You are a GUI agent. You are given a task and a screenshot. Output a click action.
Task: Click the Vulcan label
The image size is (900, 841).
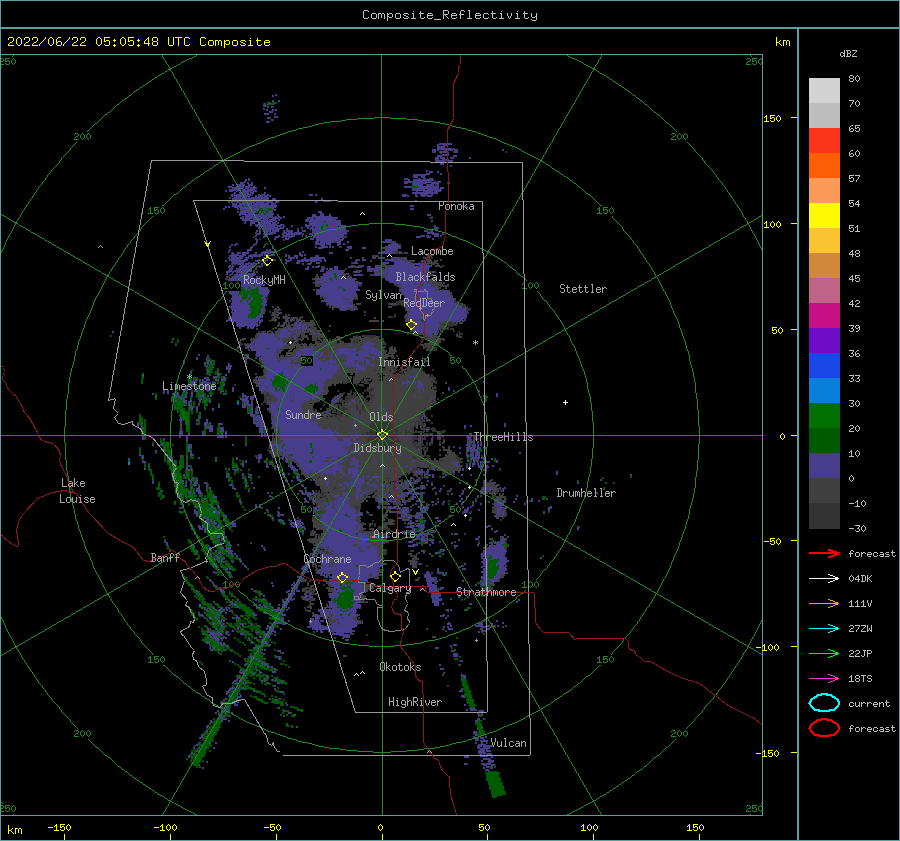pos(508,742)
